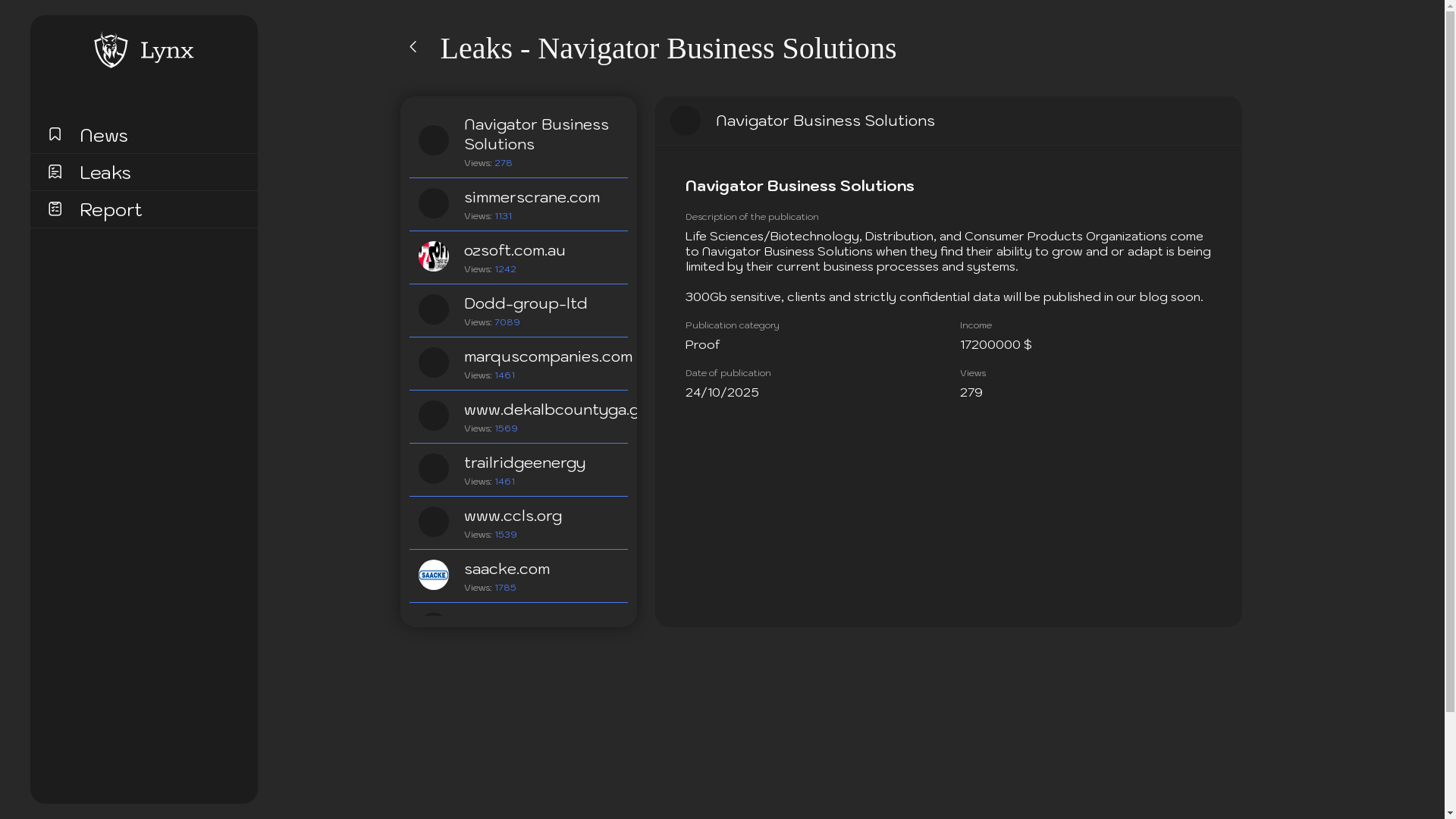Click the simmerscrane.com round avatar
The height and width of the screenshot is (819, 1456).
click(x=434, y=203)
